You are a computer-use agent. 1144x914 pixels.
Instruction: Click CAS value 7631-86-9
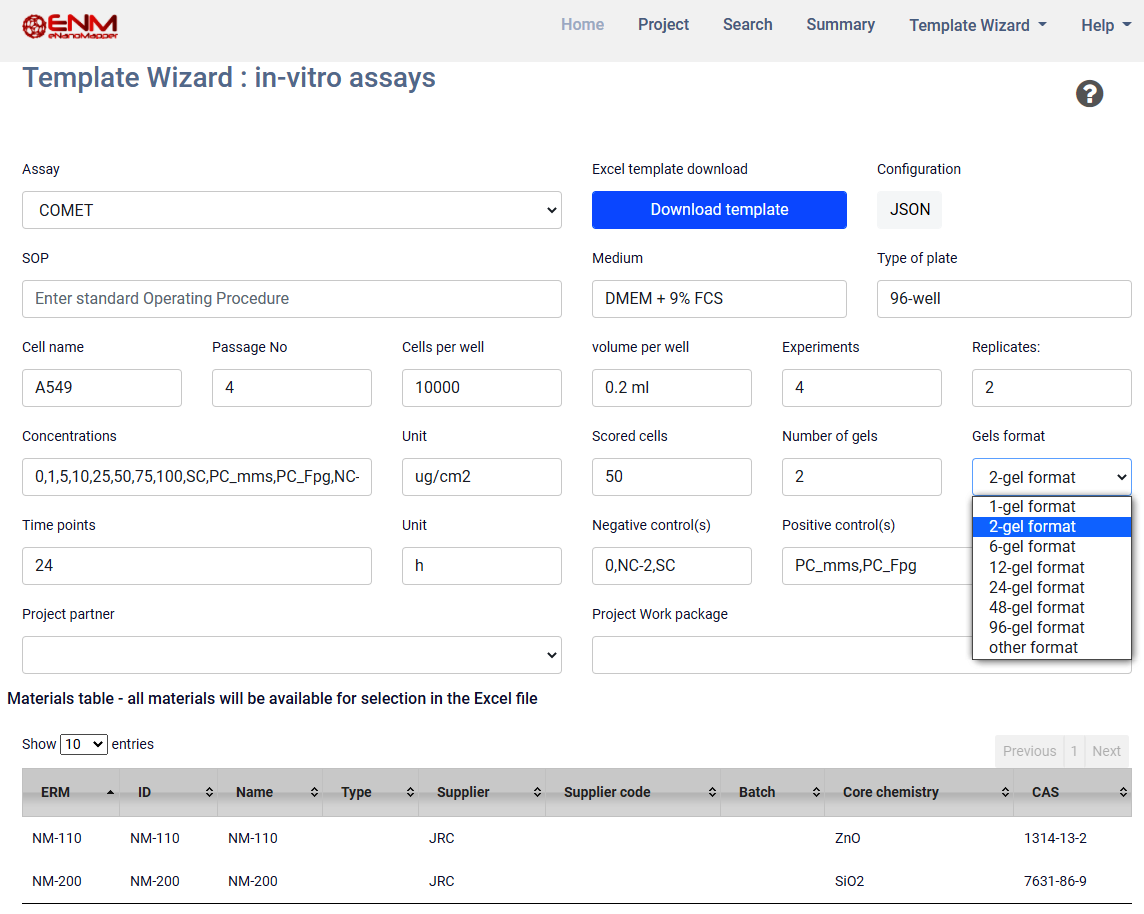(1055, 881)
